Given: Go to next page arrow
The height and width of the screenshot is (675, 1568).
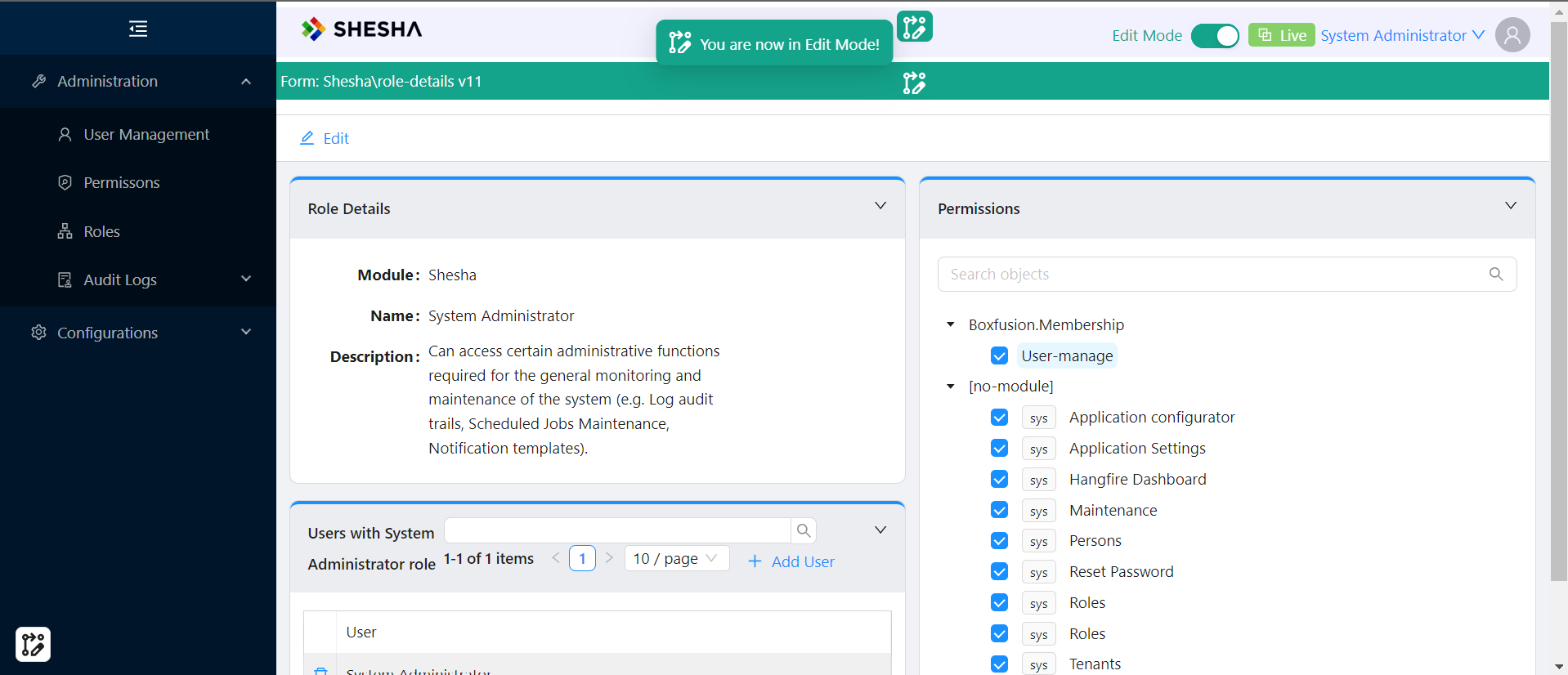Looking at the screenshot, I should click(x=609, y=558).
